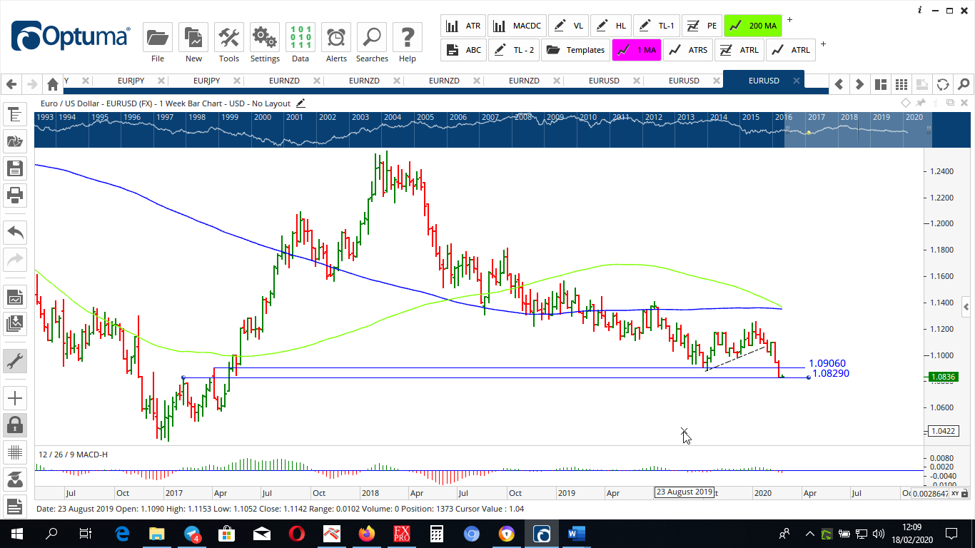Open the grid view icon
The image size is (975, 548).
pyautogui.click(x=901, y=84)
